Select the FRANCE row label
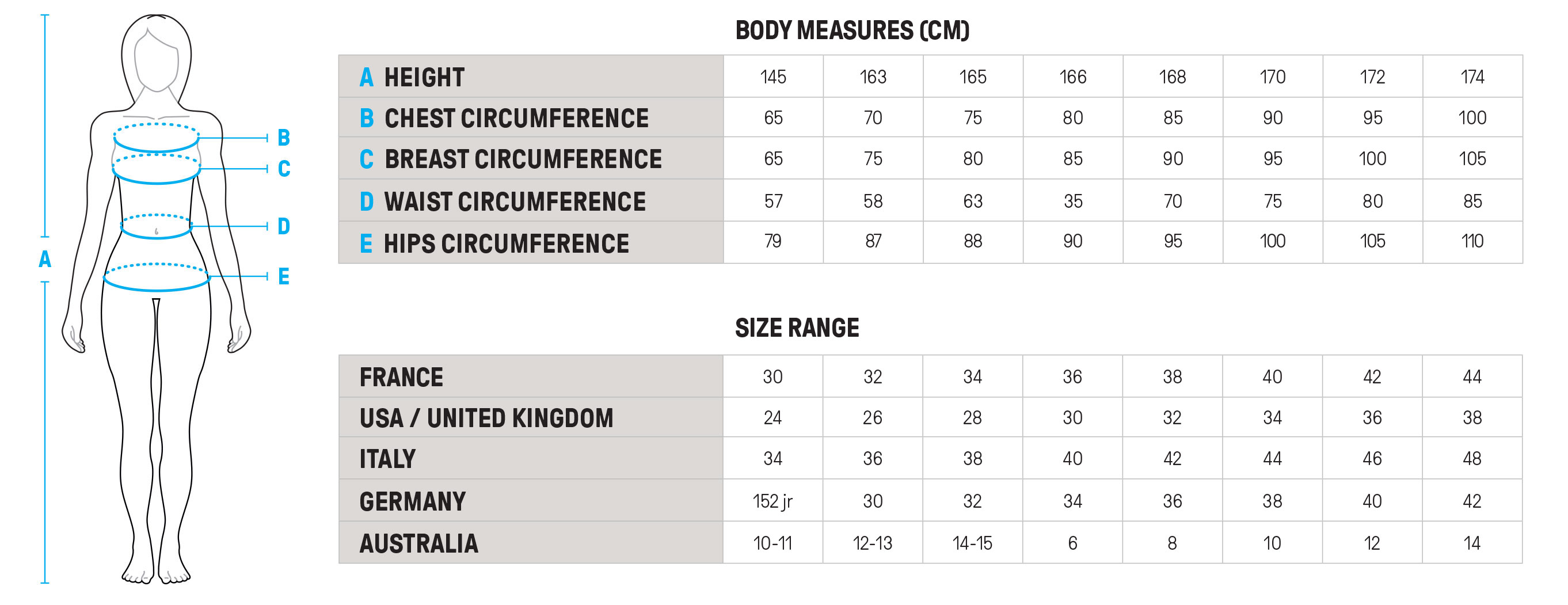Viewport: 1568px width, 605px height. pos(401,378)
